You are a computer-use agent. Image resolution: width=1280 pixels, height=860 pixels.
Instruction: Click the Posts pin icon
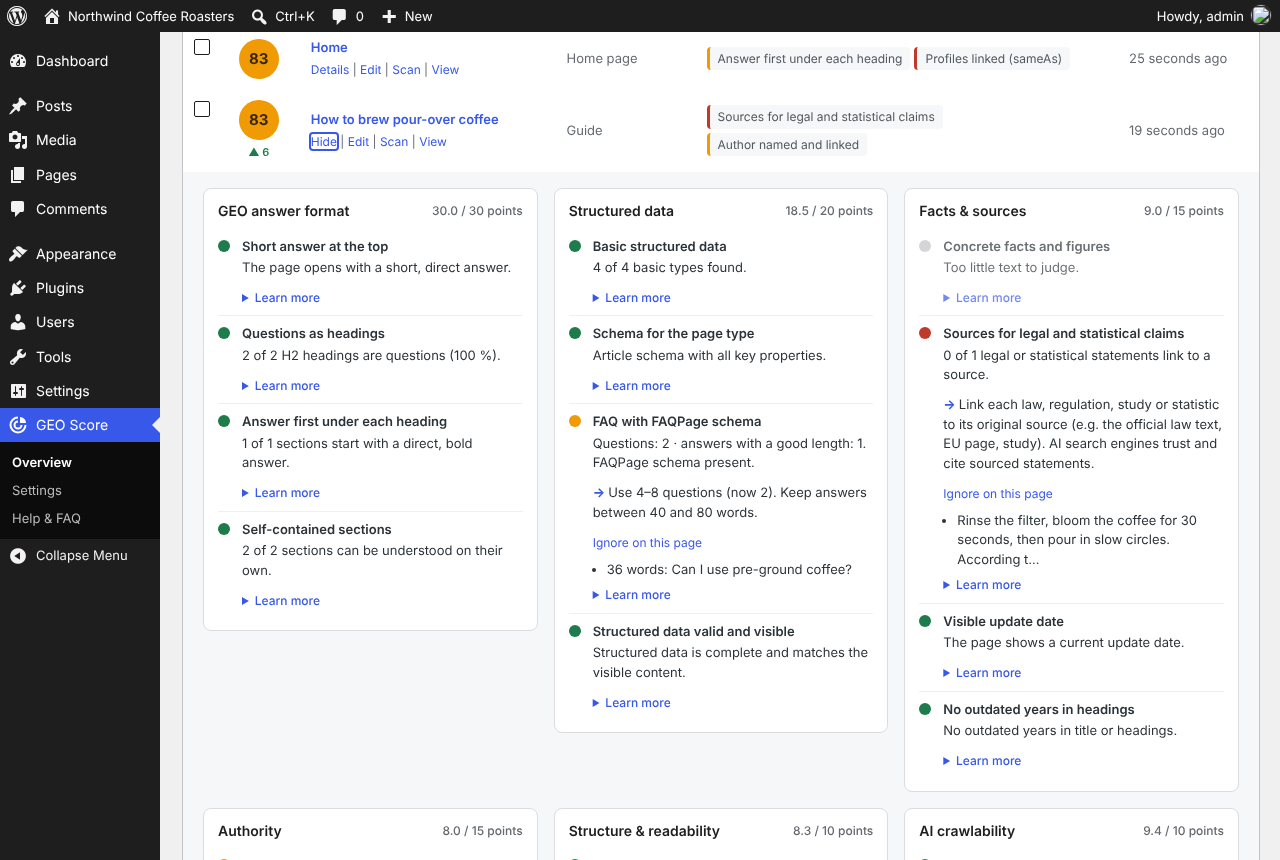click(x=18, y=106)
